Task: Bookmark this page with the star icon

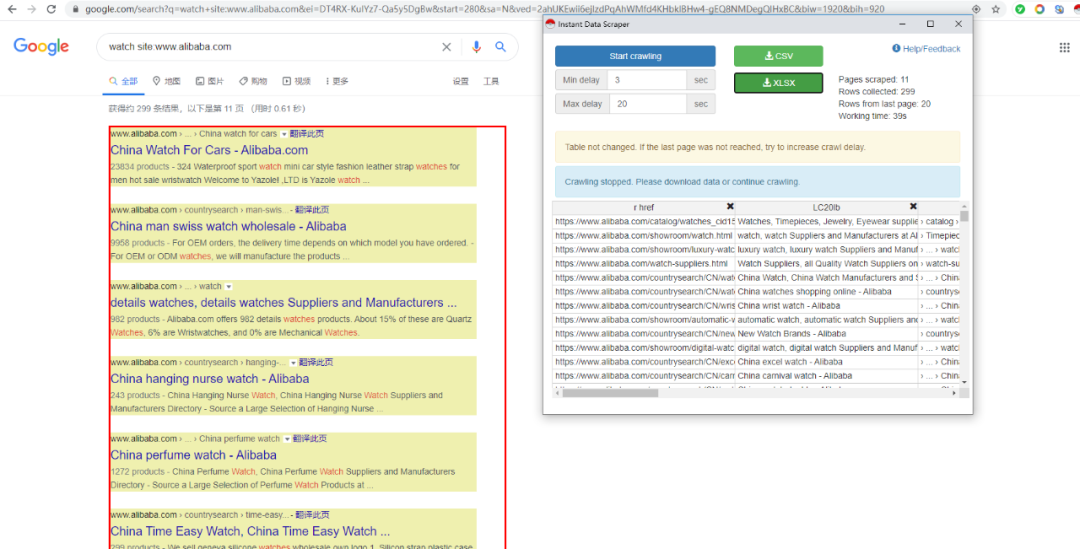Action: pos(995,9)
